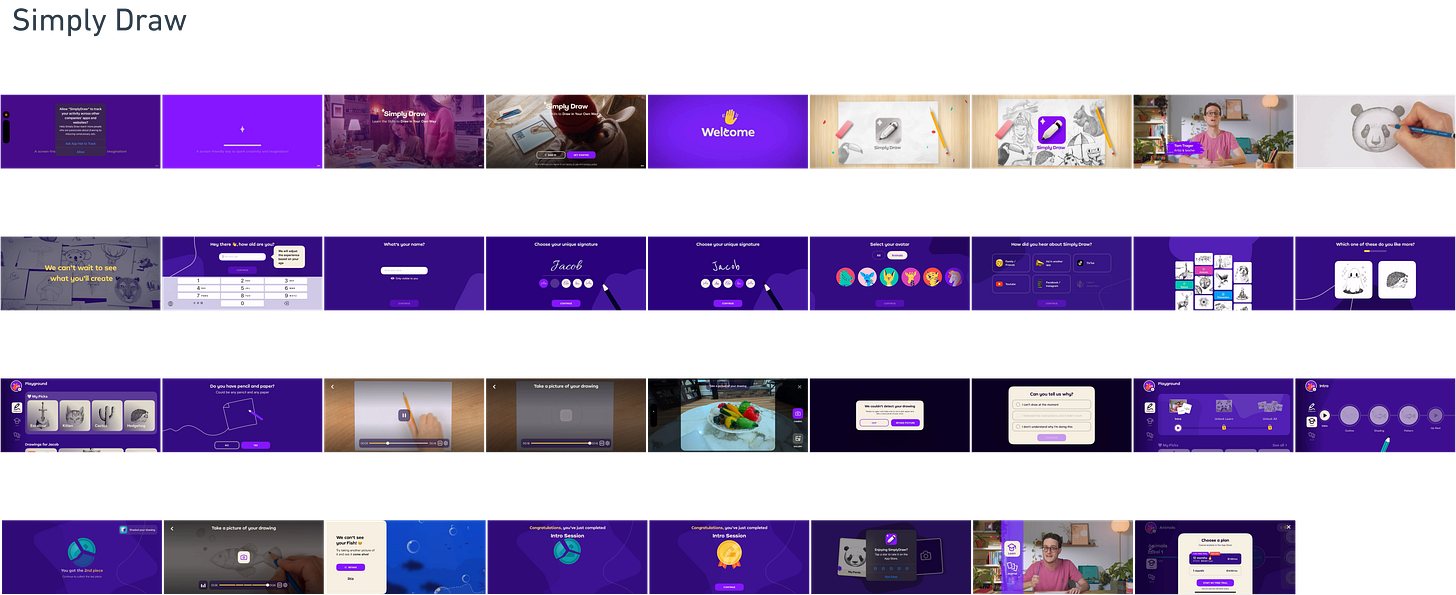The width and height of the screenshot is (1456, 595).
Task: Open the Intro lesson path thumbnail
Action: pyautogui.click(x=1375, y=415)
